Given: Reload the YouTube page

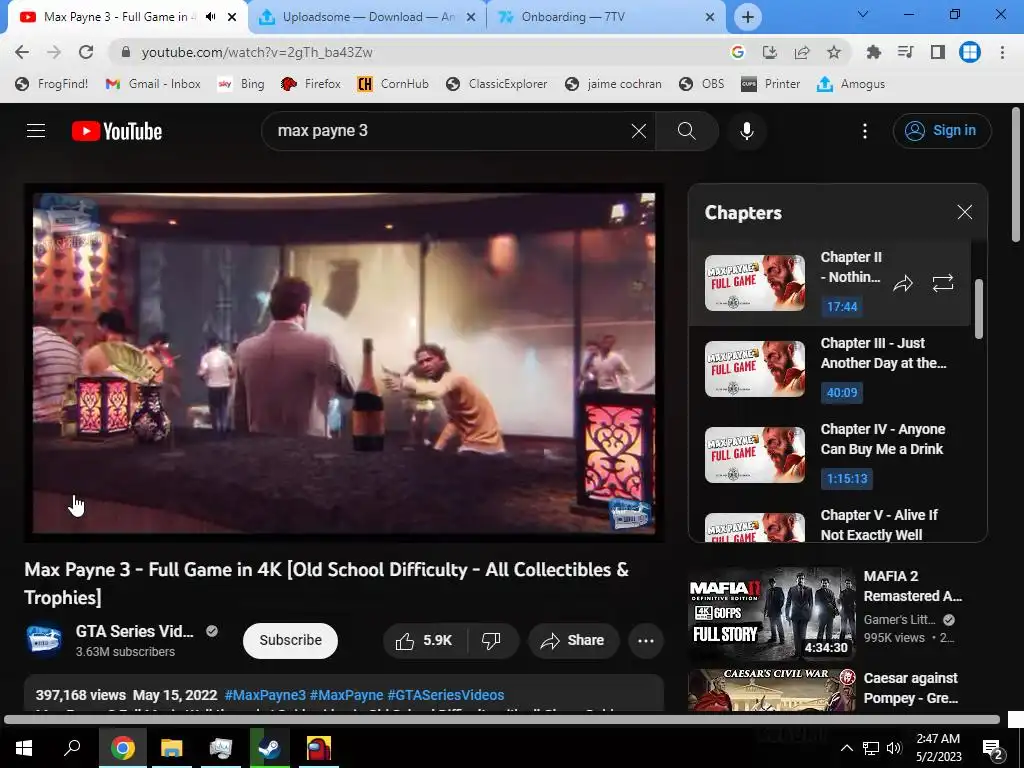Looking at the screenshot, I should (86, 52).
